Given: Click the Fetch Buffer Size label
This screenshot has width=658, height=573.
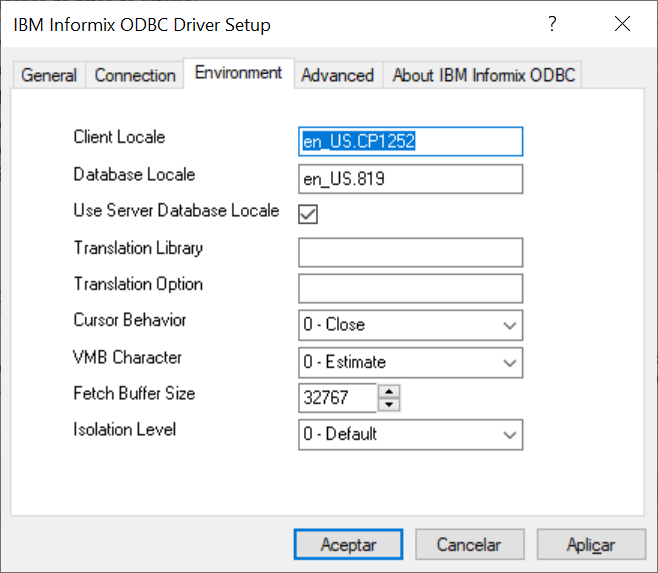Looking at the screenshot, I should coord(134,393).
